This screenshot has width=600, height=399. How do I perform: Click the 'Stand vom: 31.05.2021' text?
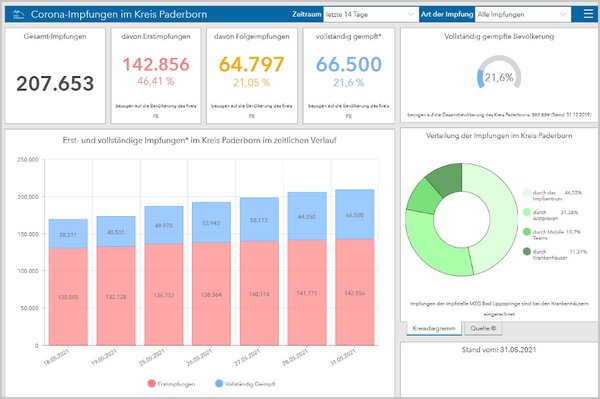(499, 350)
